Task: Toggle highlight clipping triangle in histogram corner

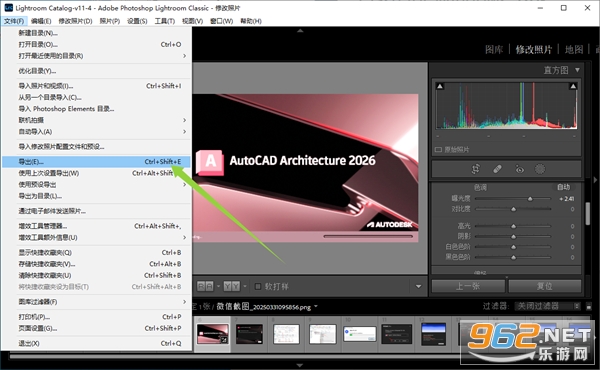Action: [573, 86]
